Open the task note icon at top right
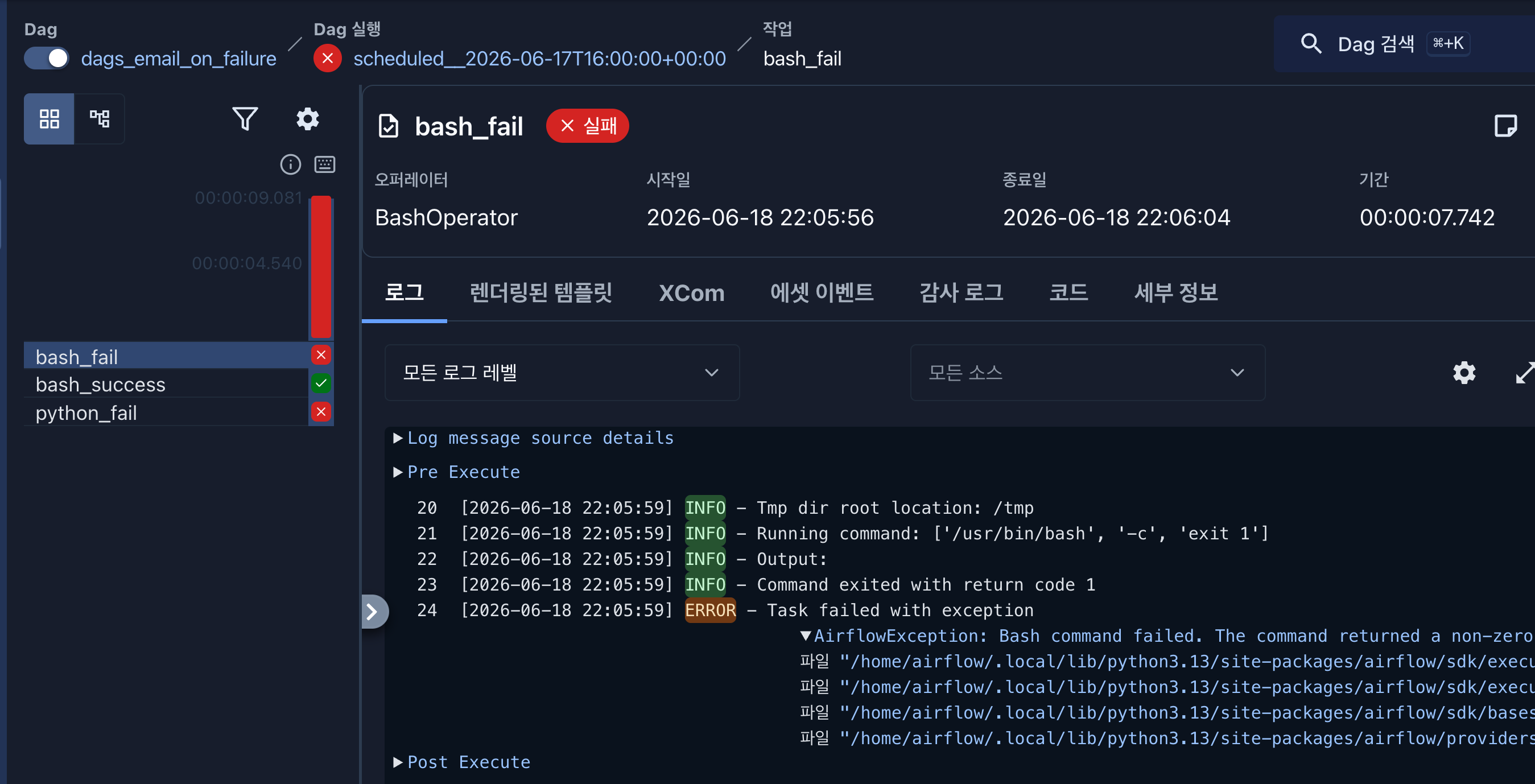 1505,126
